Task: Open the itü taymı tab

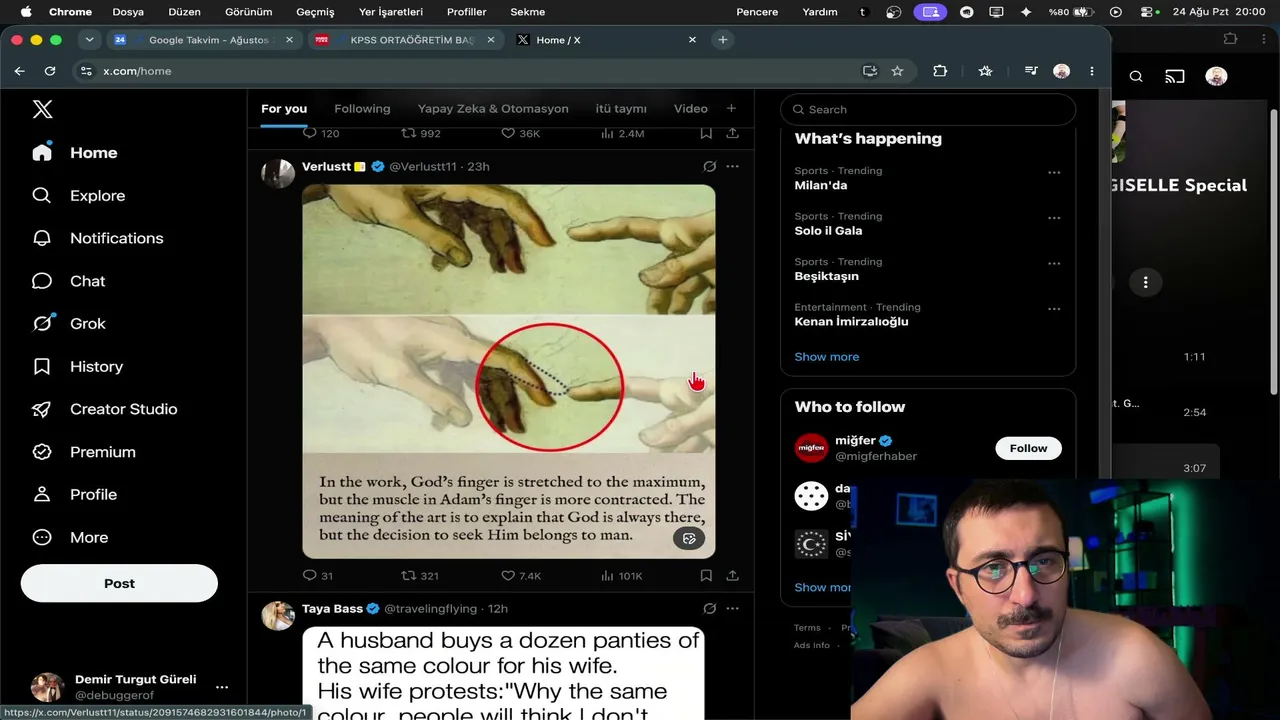Action: [621, 109]
